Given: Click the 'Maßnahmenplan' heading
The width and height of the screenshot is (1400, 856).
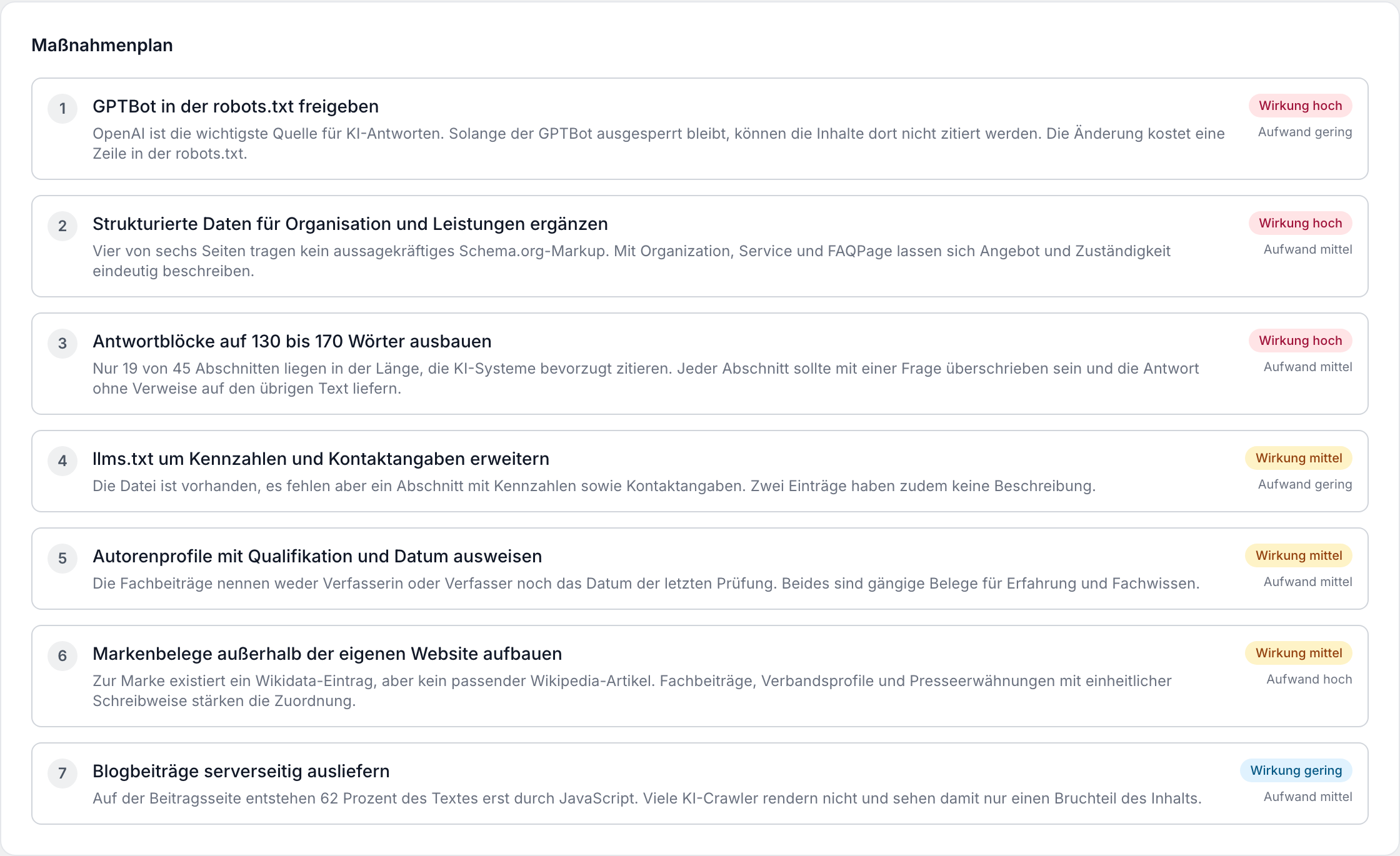Looking at the screenshot, I should (102, 45).
